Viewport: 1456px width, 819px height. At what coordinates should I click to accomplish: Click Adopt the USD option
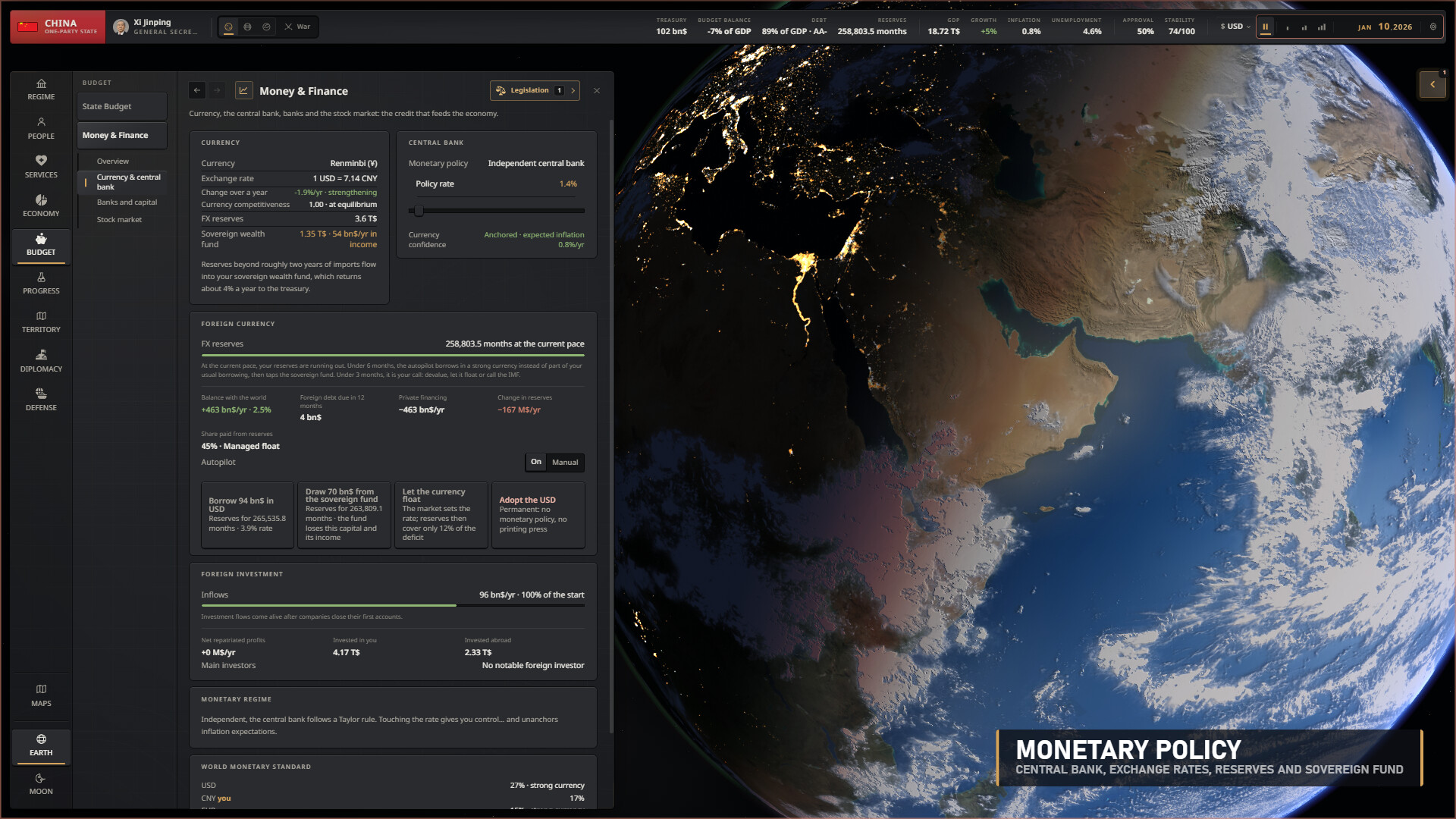pyautogui.click(x=538, y=515)
